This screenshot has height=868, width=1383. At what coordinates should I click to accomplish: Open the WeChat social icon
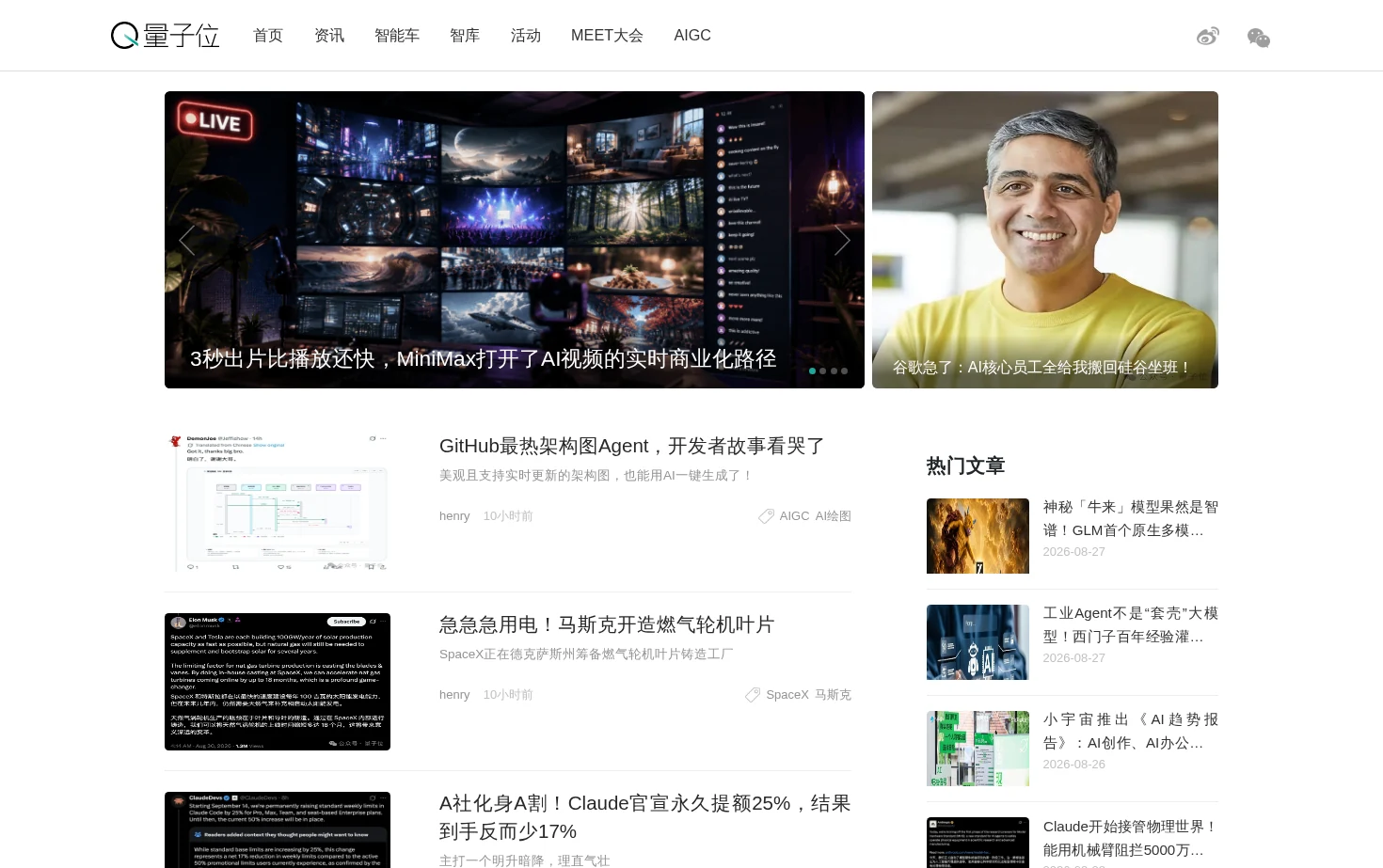click(x=1259, y=38)
